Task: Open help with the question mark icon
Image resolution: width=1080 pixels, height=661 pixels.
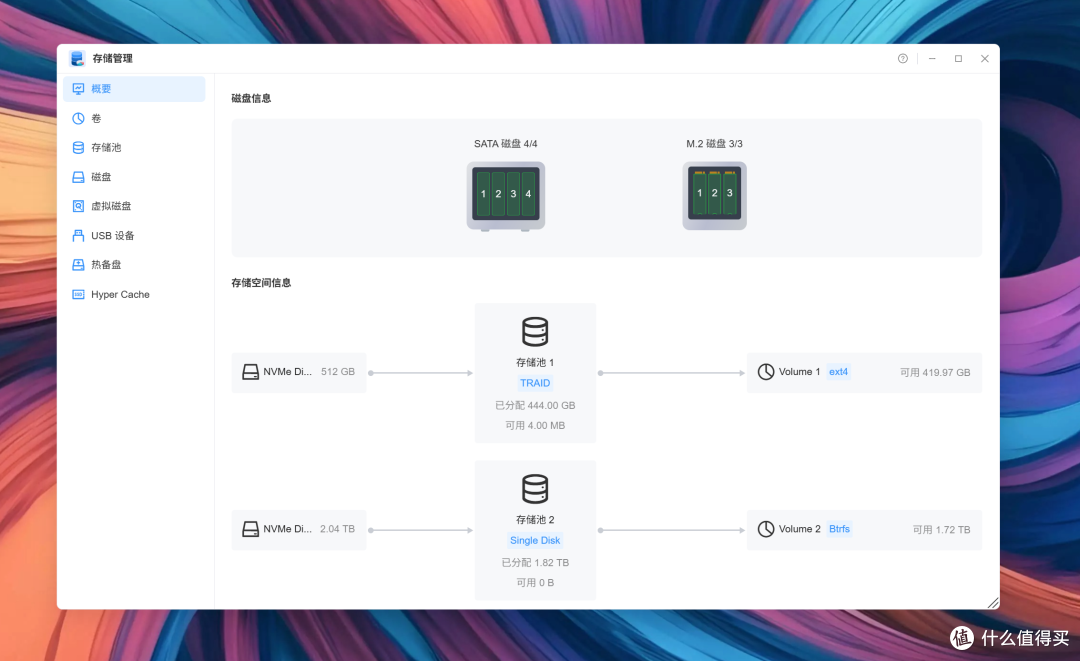Action: (x=902, y=59)
